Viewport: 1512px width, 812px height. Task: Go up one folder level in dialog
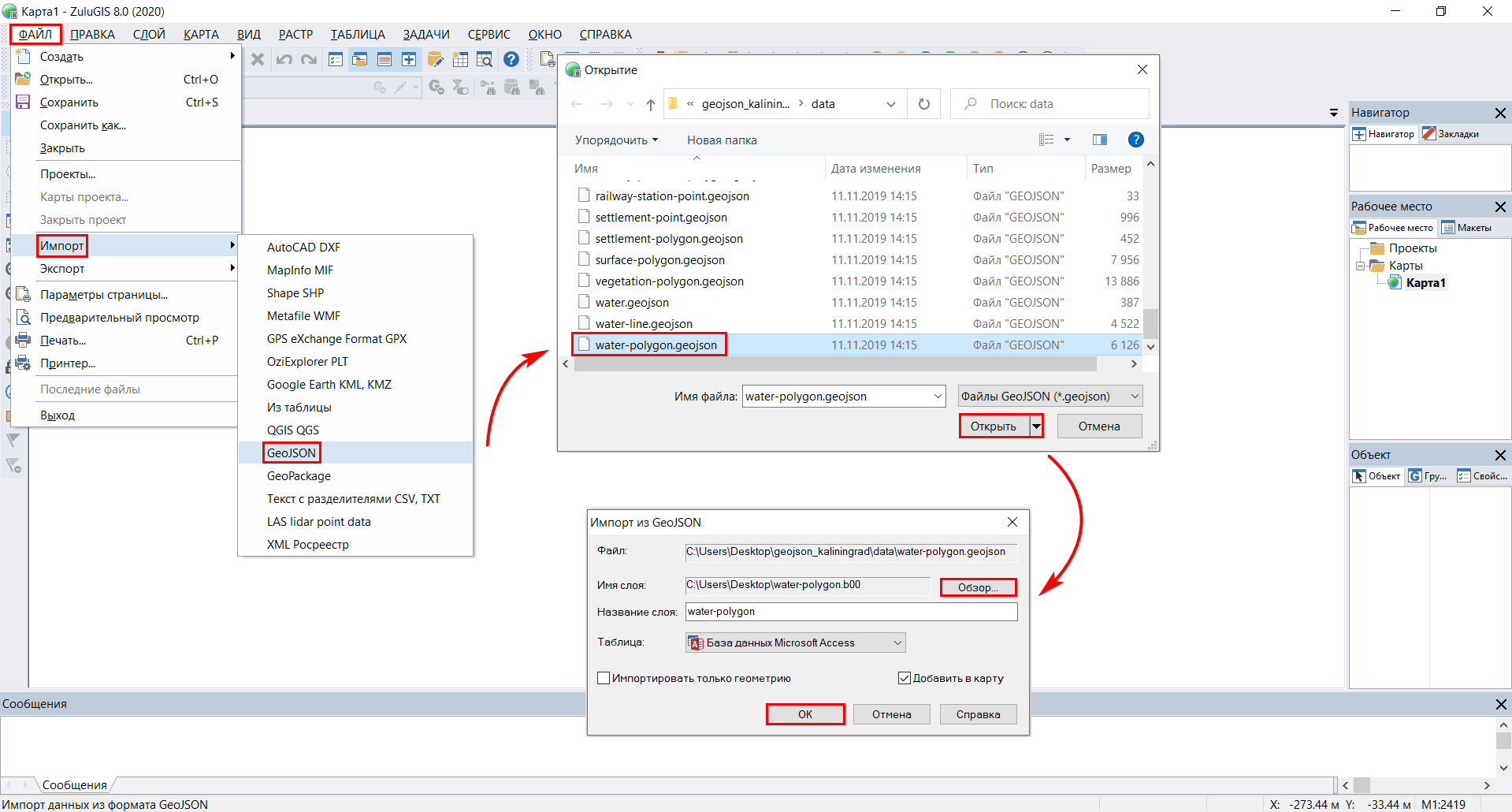(650, 104)
